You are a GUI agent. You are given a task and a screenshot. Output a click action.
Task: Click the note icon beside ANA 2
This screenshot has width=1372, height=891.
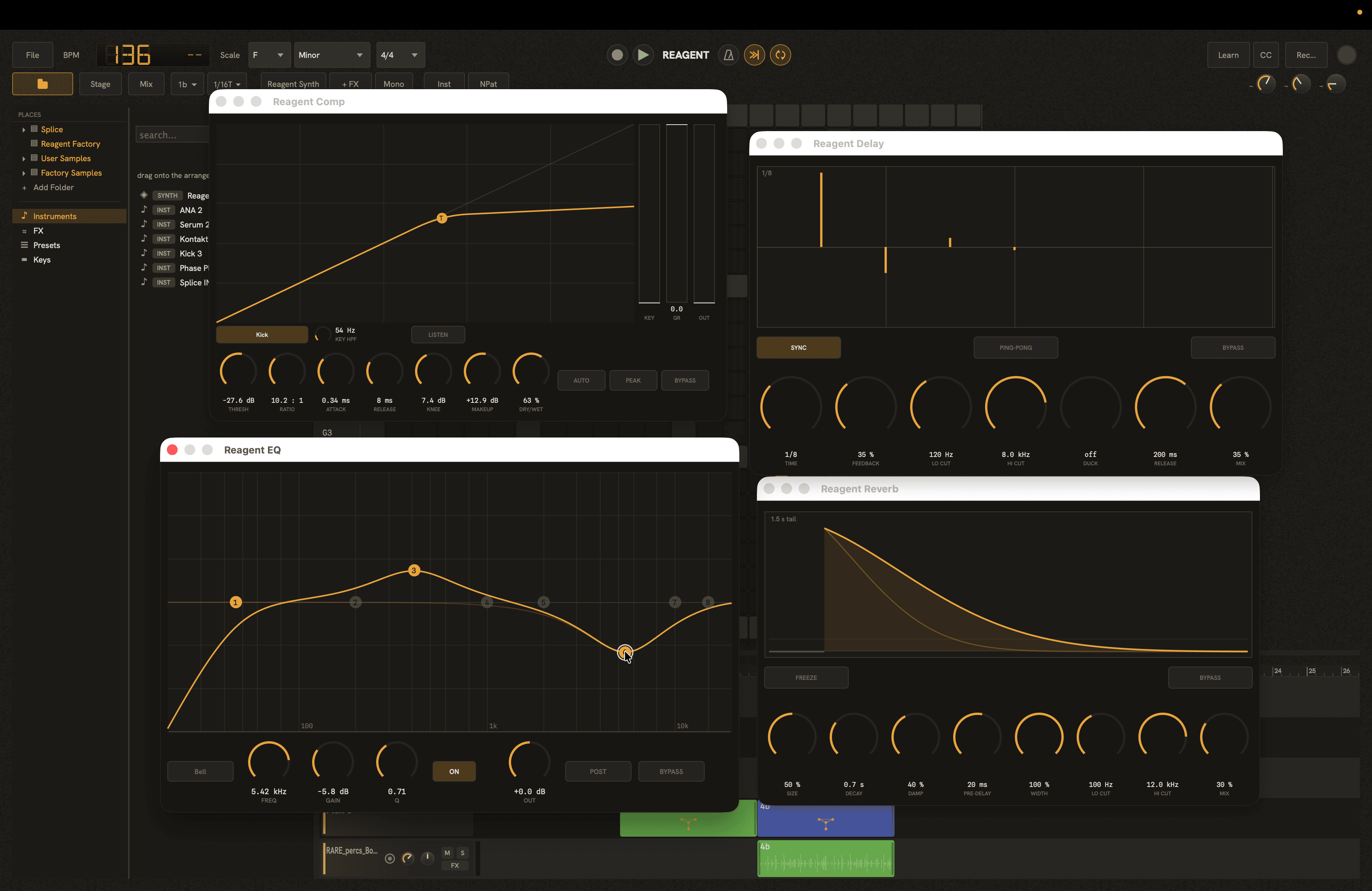pyautogui.click(x=144, y=210)
